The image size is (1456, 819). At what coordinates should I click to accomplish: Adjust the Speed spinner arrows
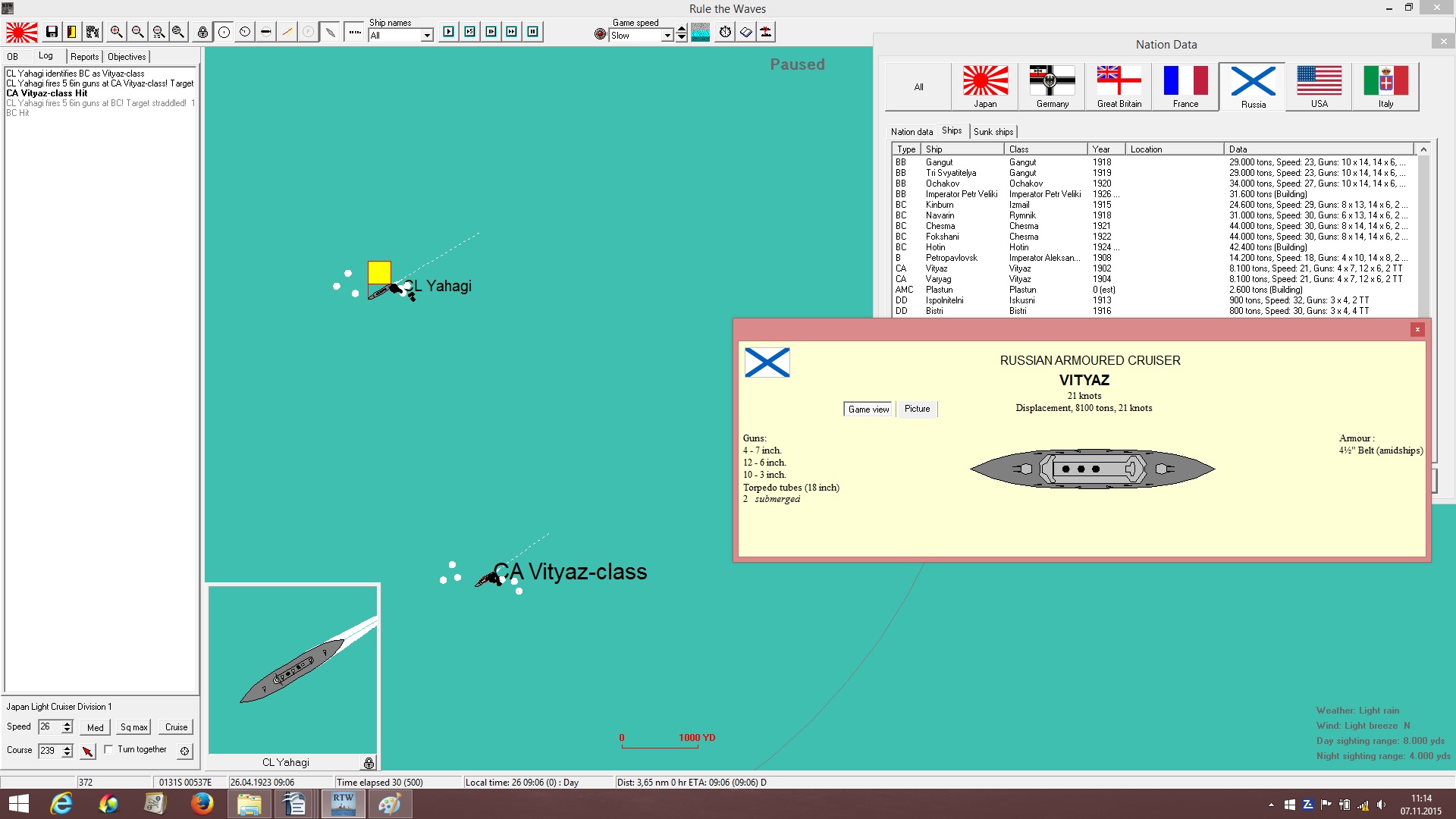coord(67,727)
